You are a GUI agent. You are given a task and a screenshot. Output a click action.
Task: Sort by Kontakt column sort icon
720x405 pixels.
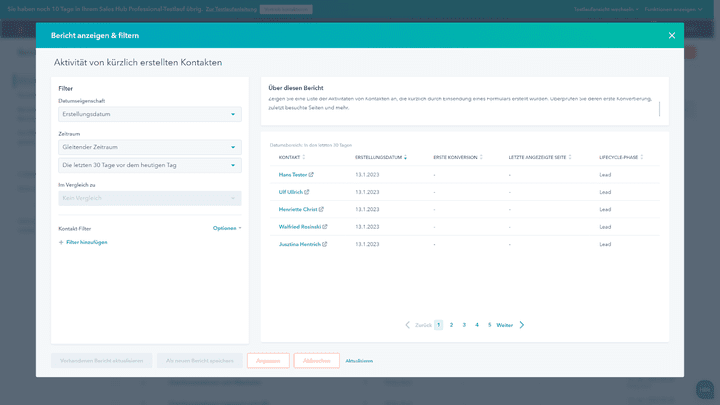click(304, 157)
